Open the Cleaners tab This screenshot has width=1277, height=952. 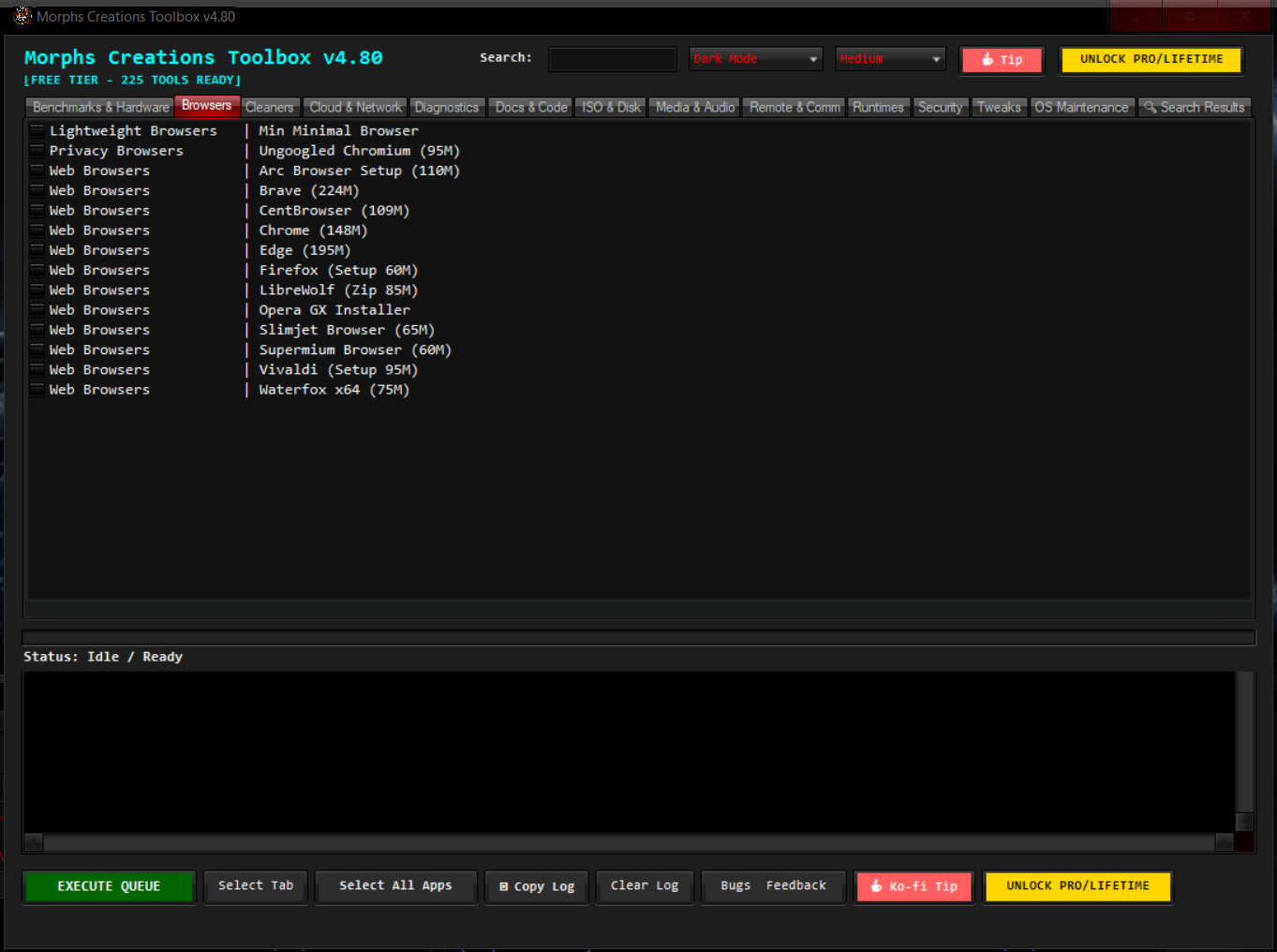tap(270, 108)
